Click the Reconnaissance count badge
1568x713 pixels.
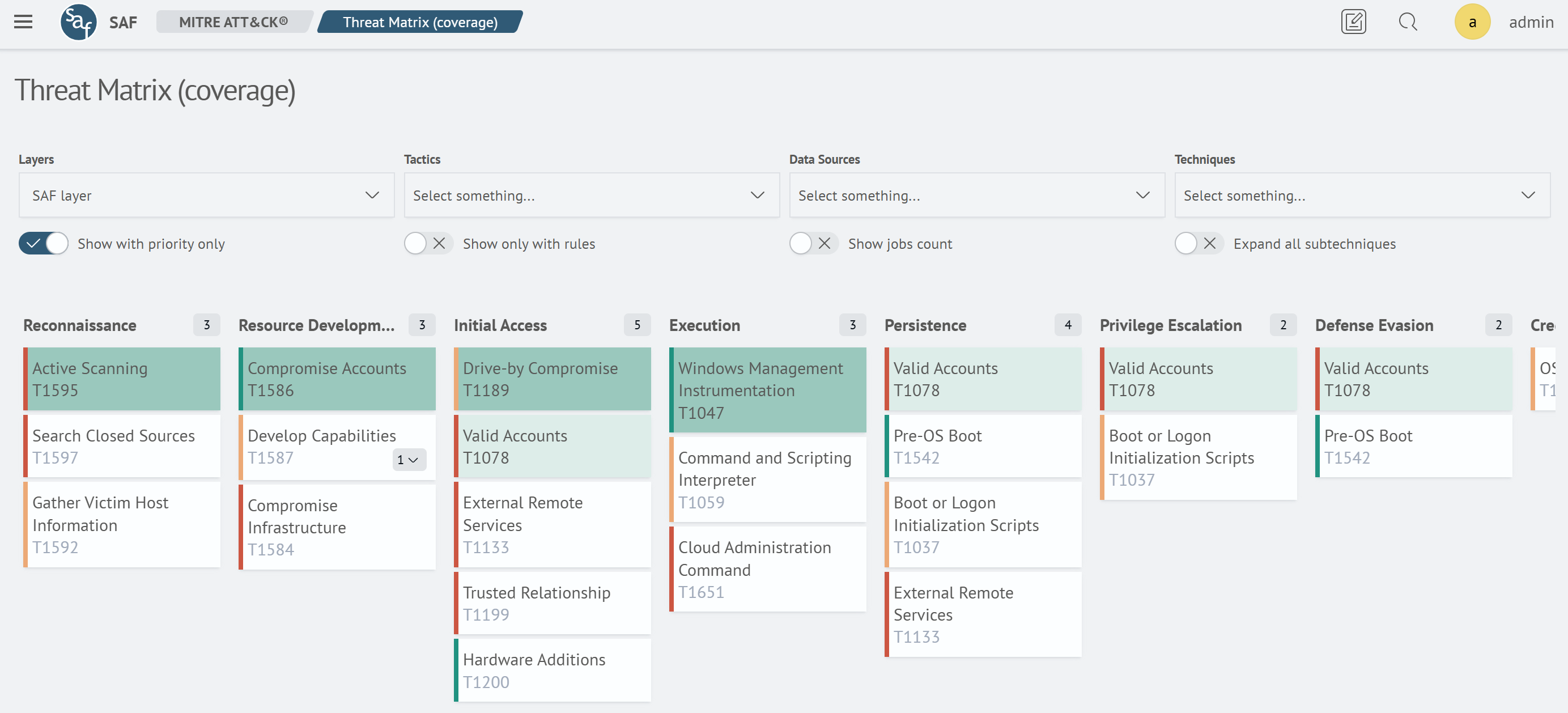[206, 325]
